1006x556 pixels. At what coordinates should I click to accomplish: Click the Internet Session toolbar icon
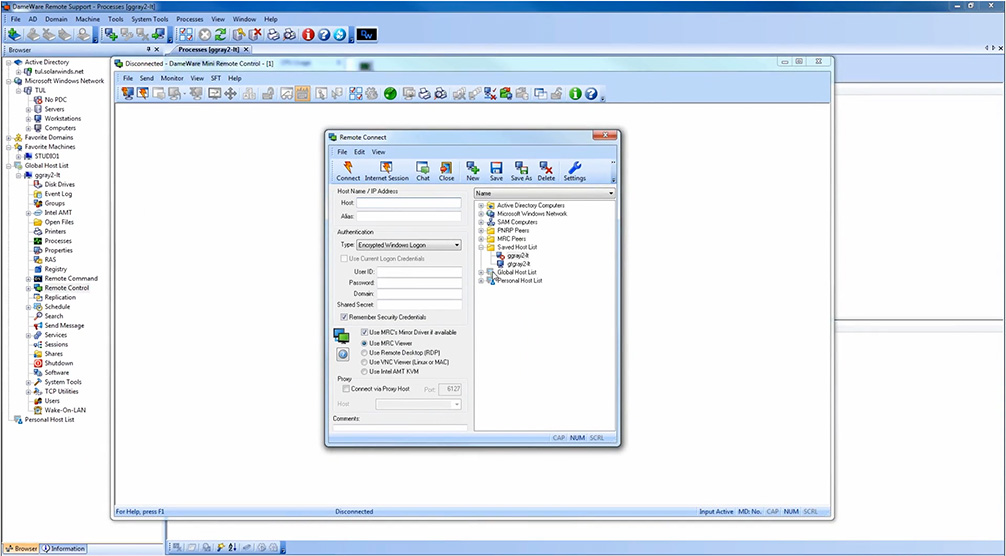pos(386,171)
